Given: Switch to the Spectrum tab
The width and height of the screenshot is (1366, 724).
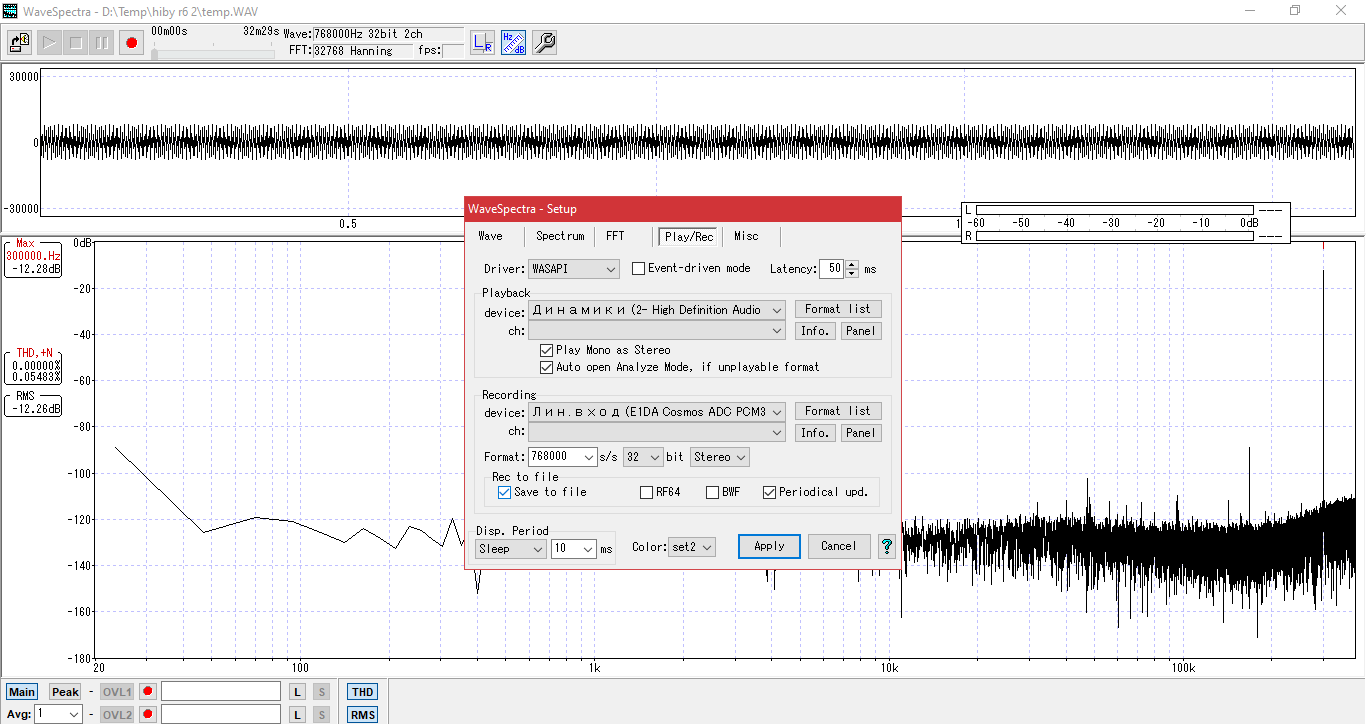Looking at the screenshot, I should pyautogui.click(x=559, y=236).
